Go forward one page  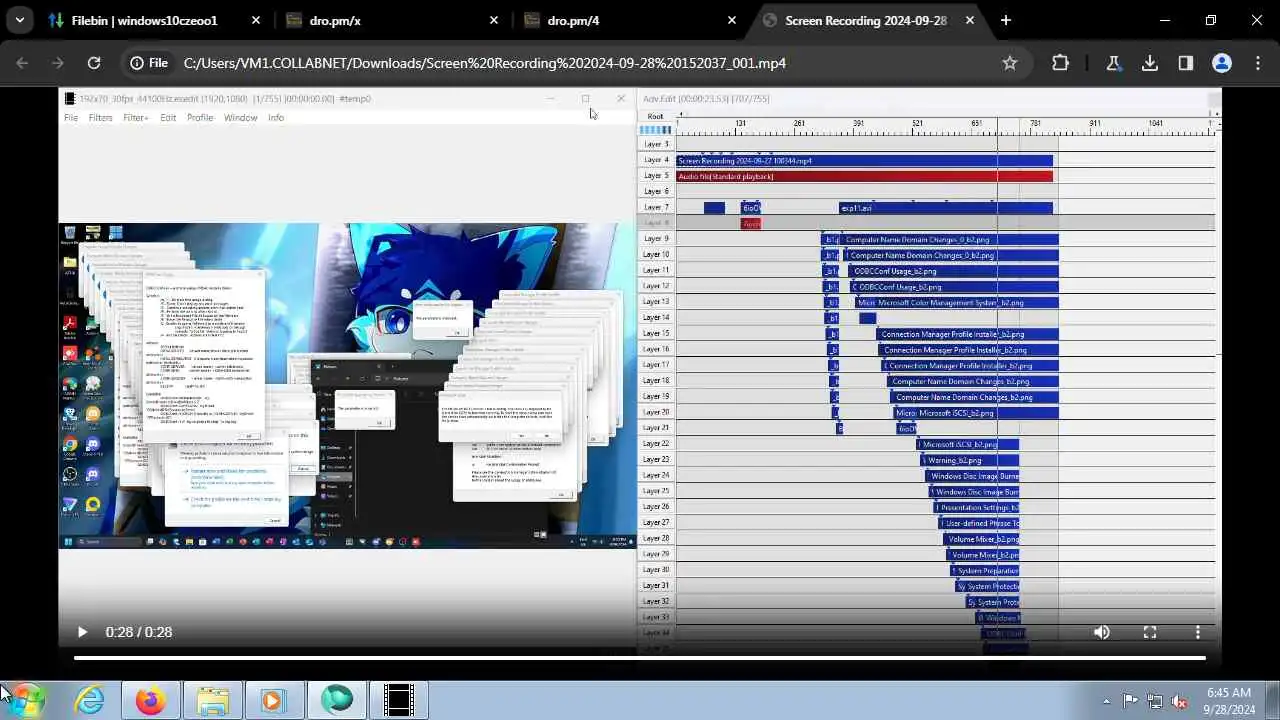[x=58, y=63]
